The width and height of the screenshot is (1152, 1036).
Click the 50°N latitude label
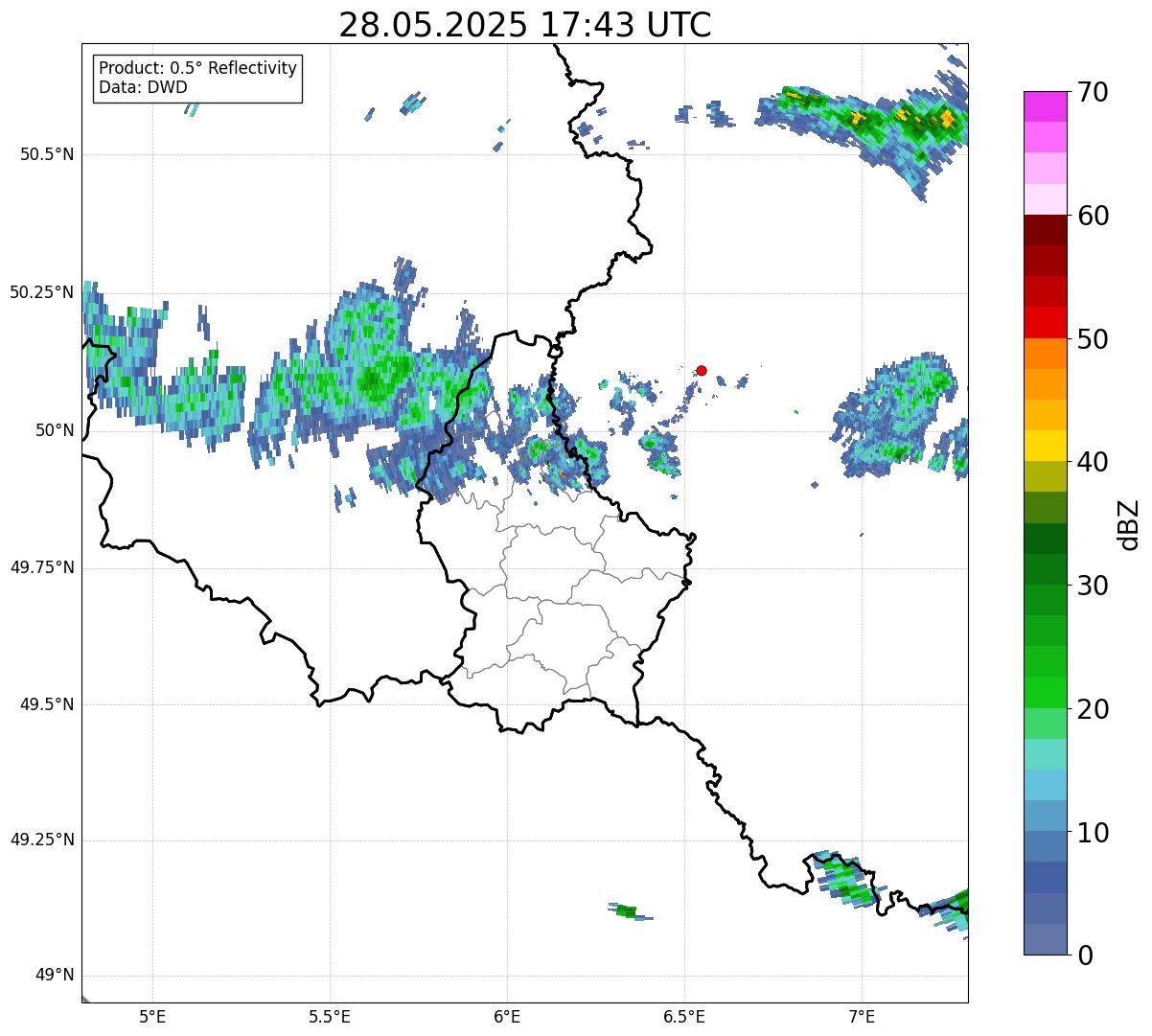tap(55, 430)
